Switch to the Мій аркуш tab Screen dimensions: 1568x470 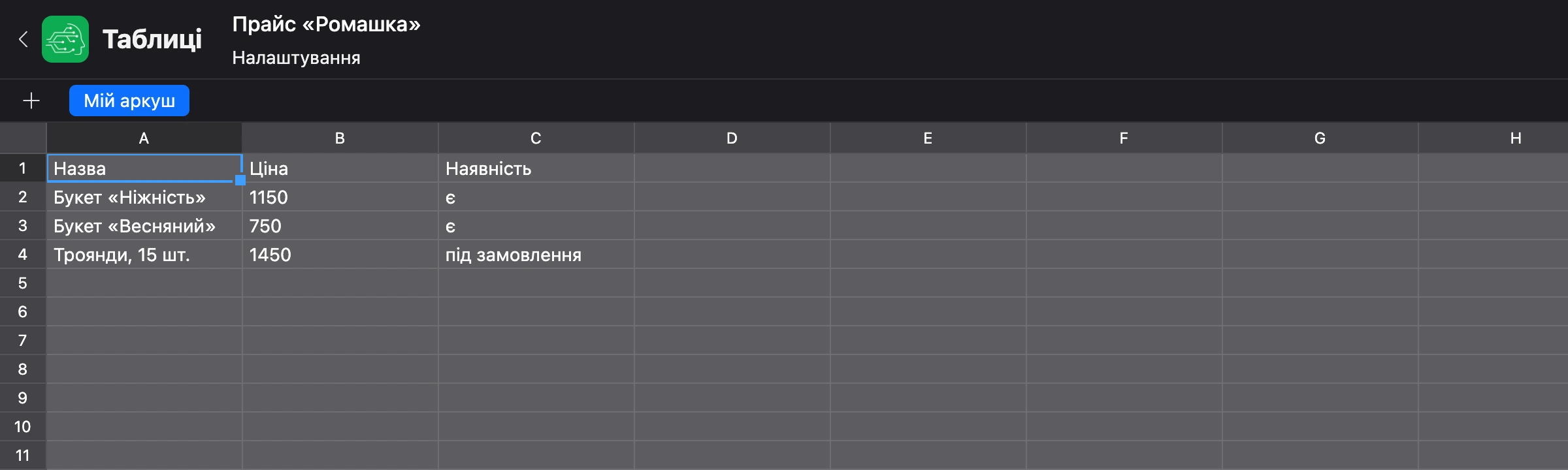[x=129, y=101]
